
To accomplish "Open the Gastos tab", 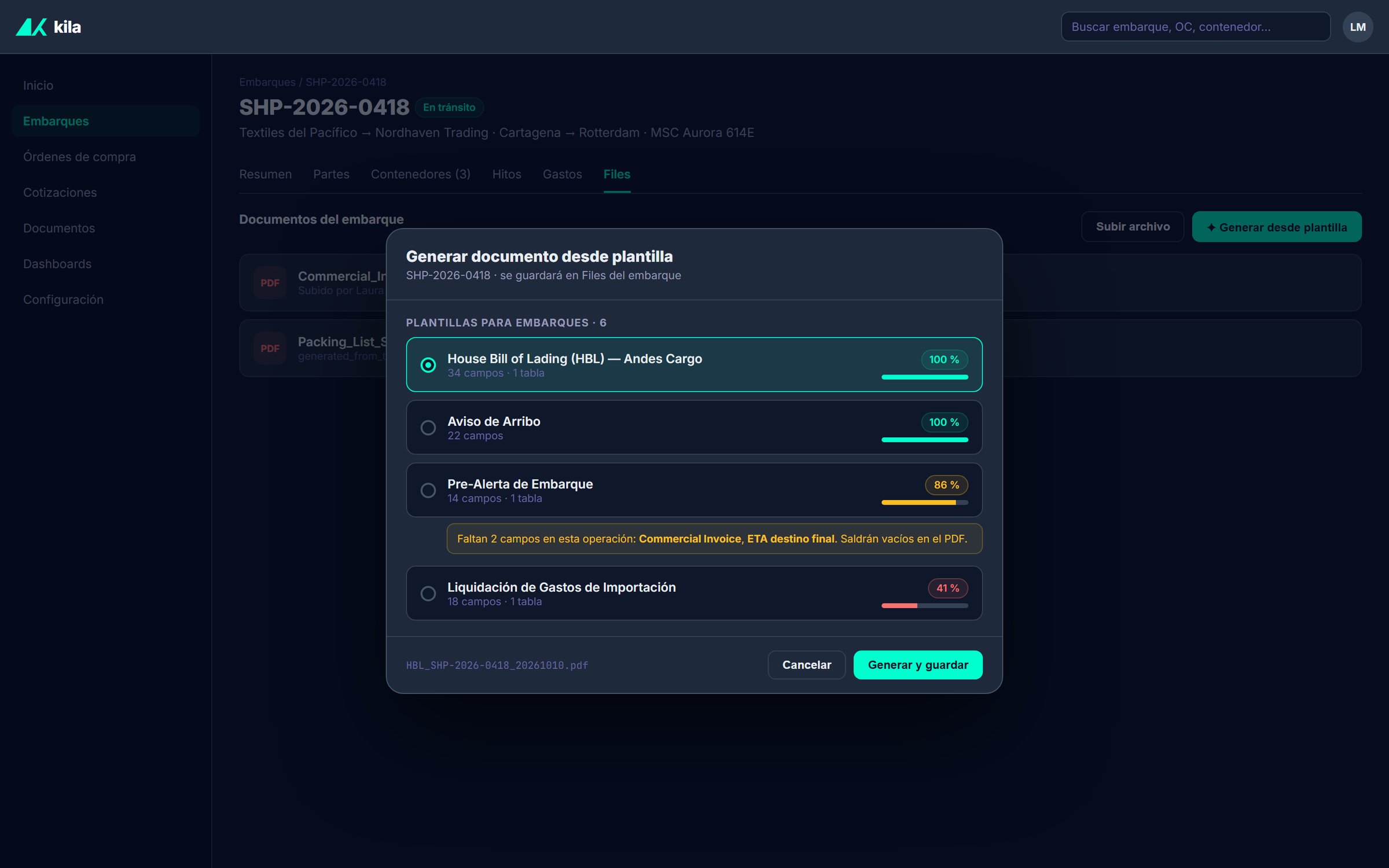I will 562,174.
